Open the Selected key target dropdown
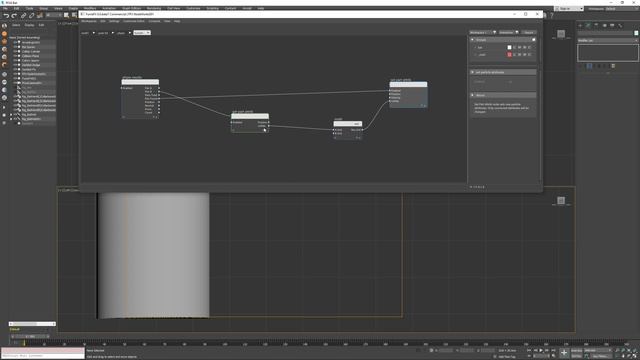 (597, 351)
